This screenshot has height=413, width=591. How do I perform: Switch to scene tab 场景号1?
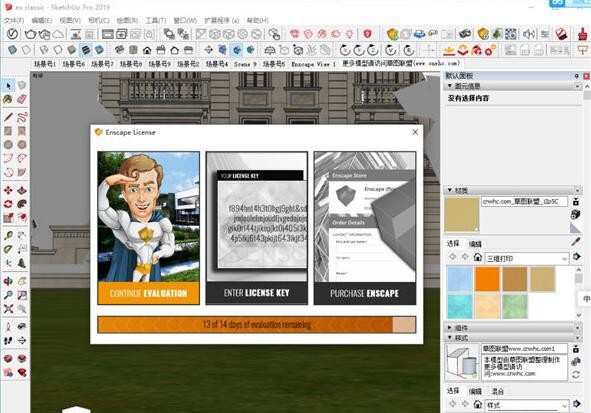tap(44, 64)
